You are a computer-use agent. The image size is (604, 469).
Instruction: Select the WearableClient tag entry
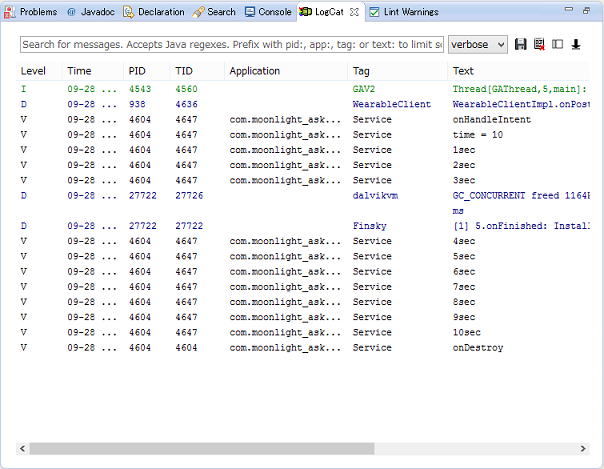(x=391, y=104)
